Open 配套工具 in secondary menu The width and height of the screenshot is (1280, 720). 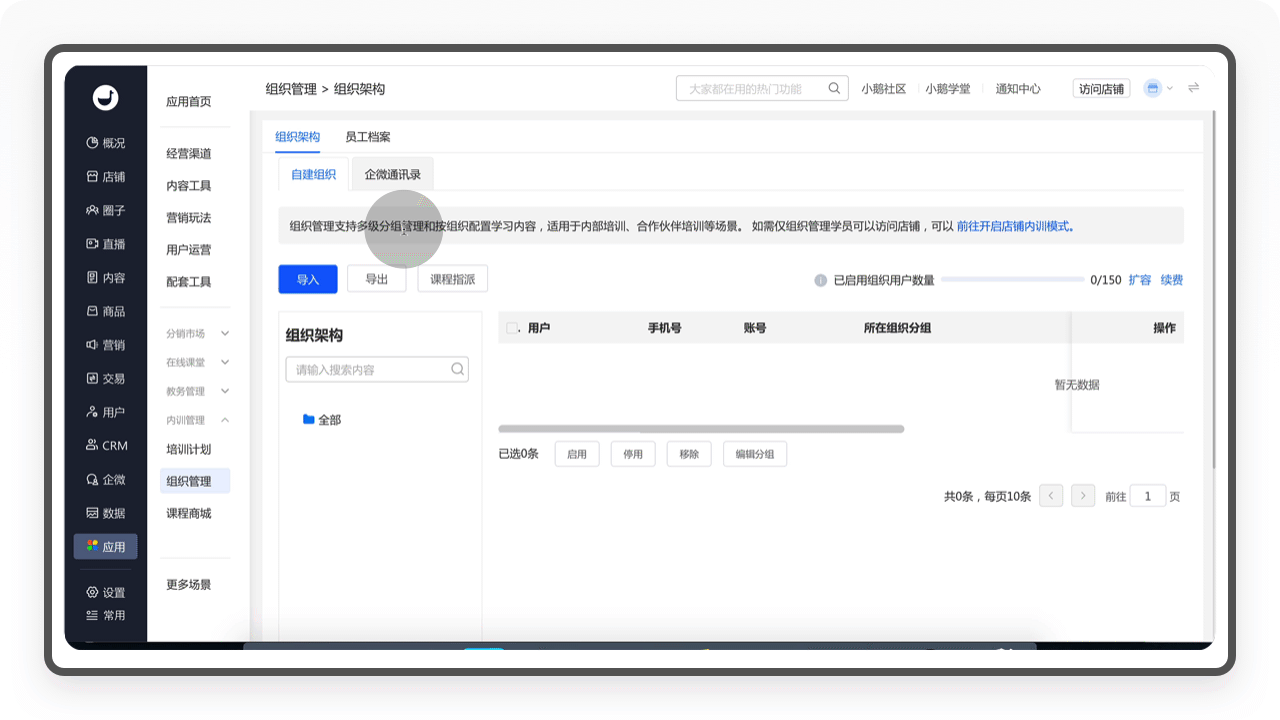(x=189, y=282)
